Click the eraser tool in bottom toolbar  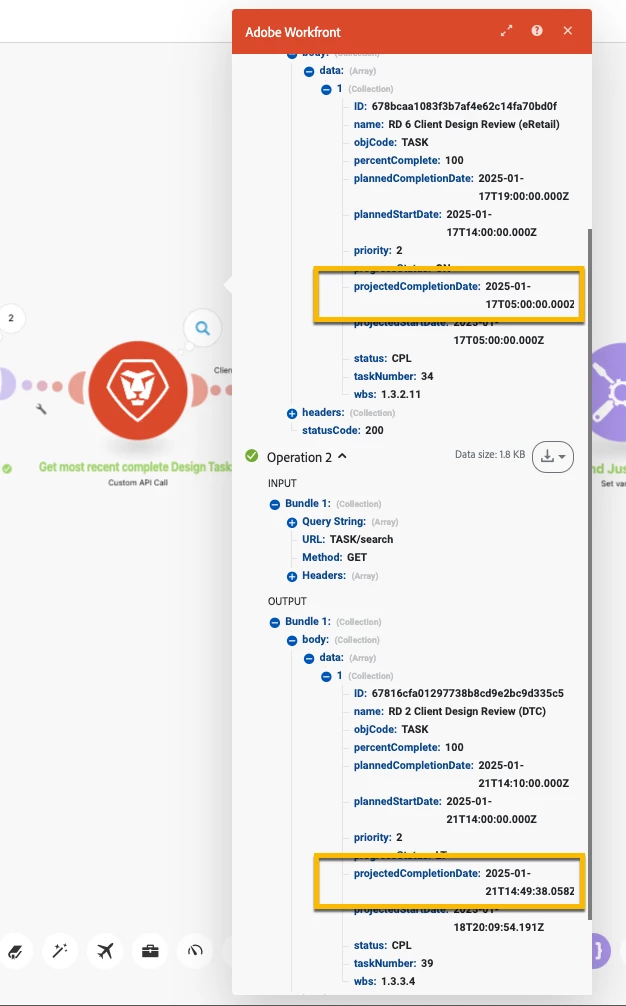(x=15, y=951)
